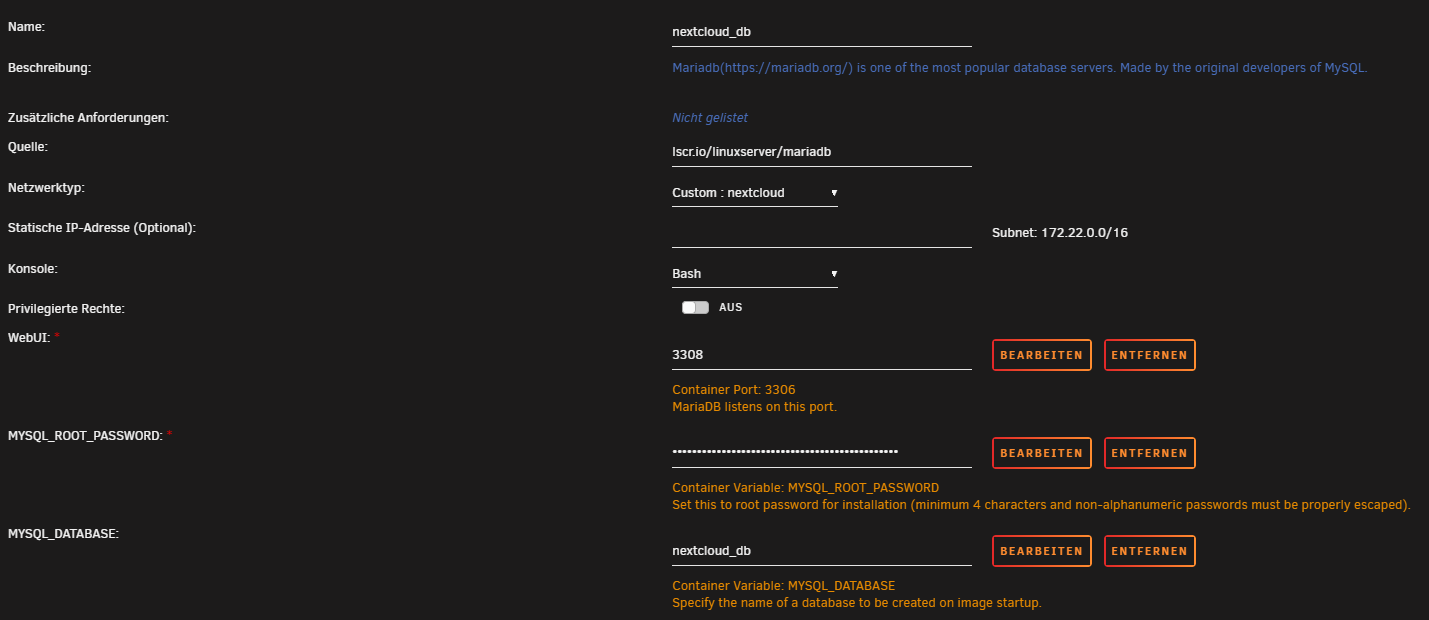The width and height of the screenshot is (1429, 620).
Task: Click the 'Container Port: 3306' text
Action: coord(734,390)
